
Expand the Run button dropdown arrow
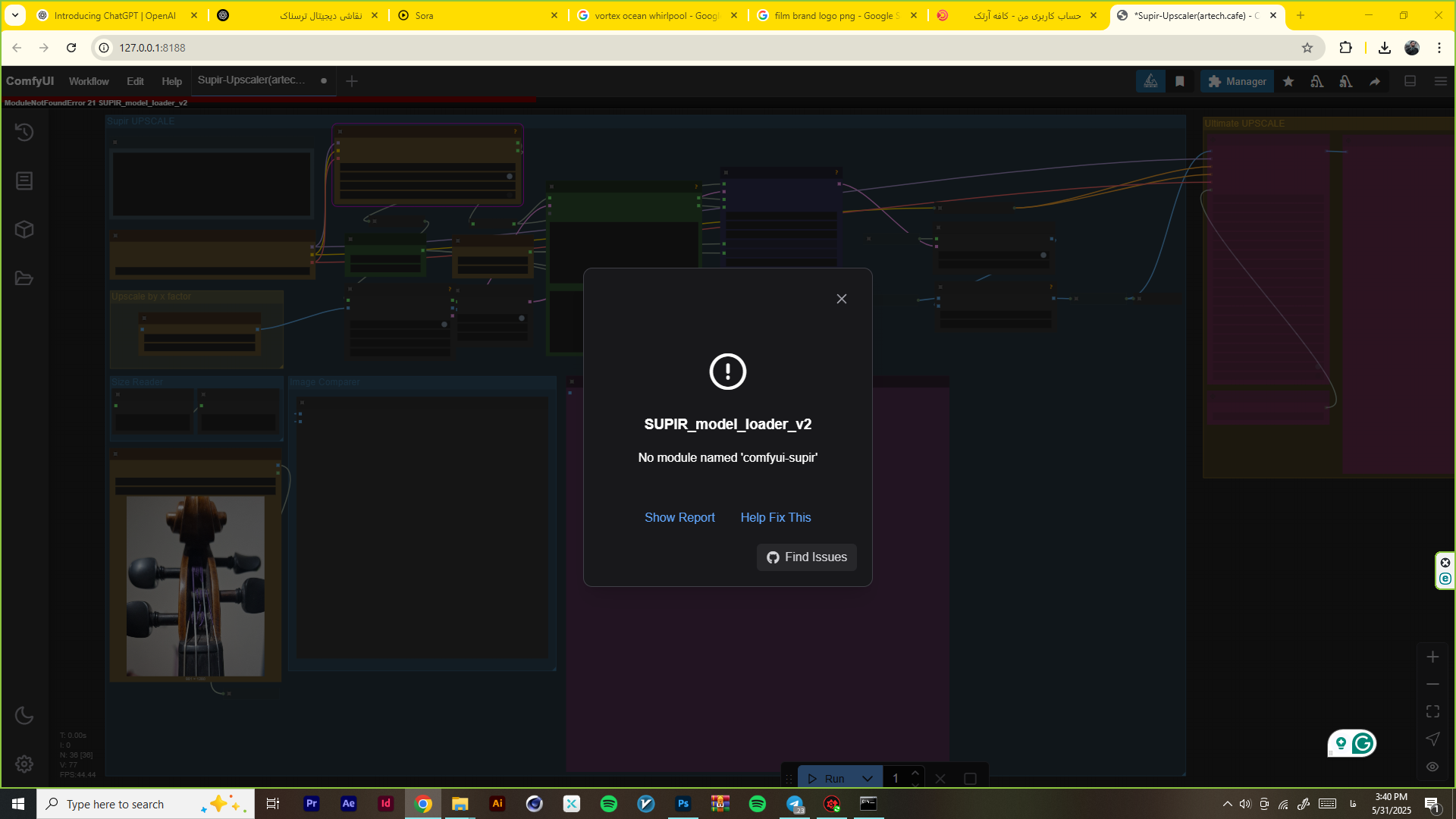(x=868, y=779)
